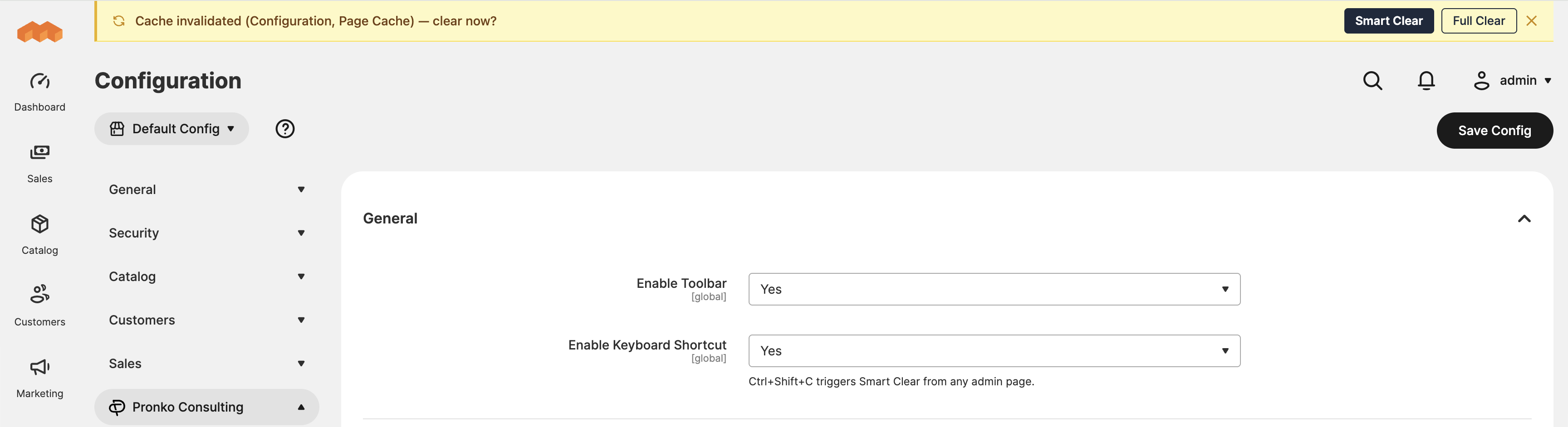Viewport: 1568px width, 427px height.
Task: Open the Enable Keyboard Shortcut select
Action: [x=994, y=351]
